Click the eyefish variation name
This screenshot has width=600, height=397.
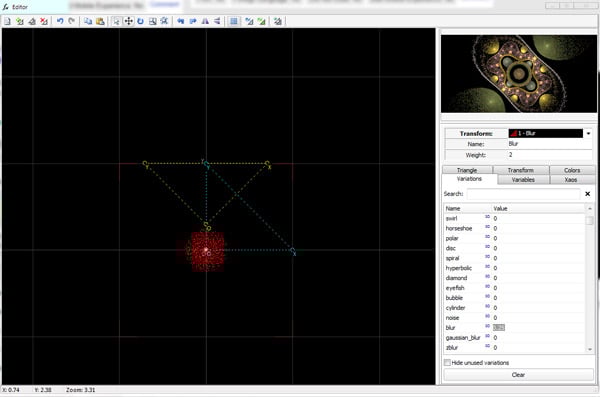coord(455,288)
